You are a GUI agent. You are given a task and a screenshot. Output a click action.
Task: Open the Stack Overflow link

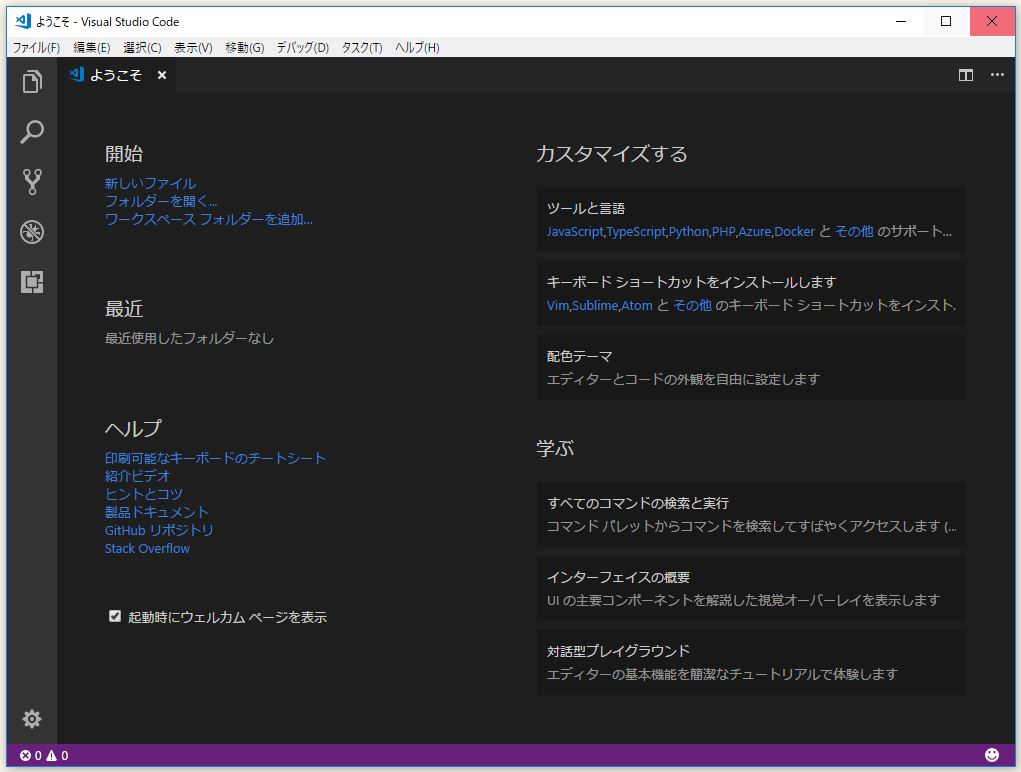(147, 549)
